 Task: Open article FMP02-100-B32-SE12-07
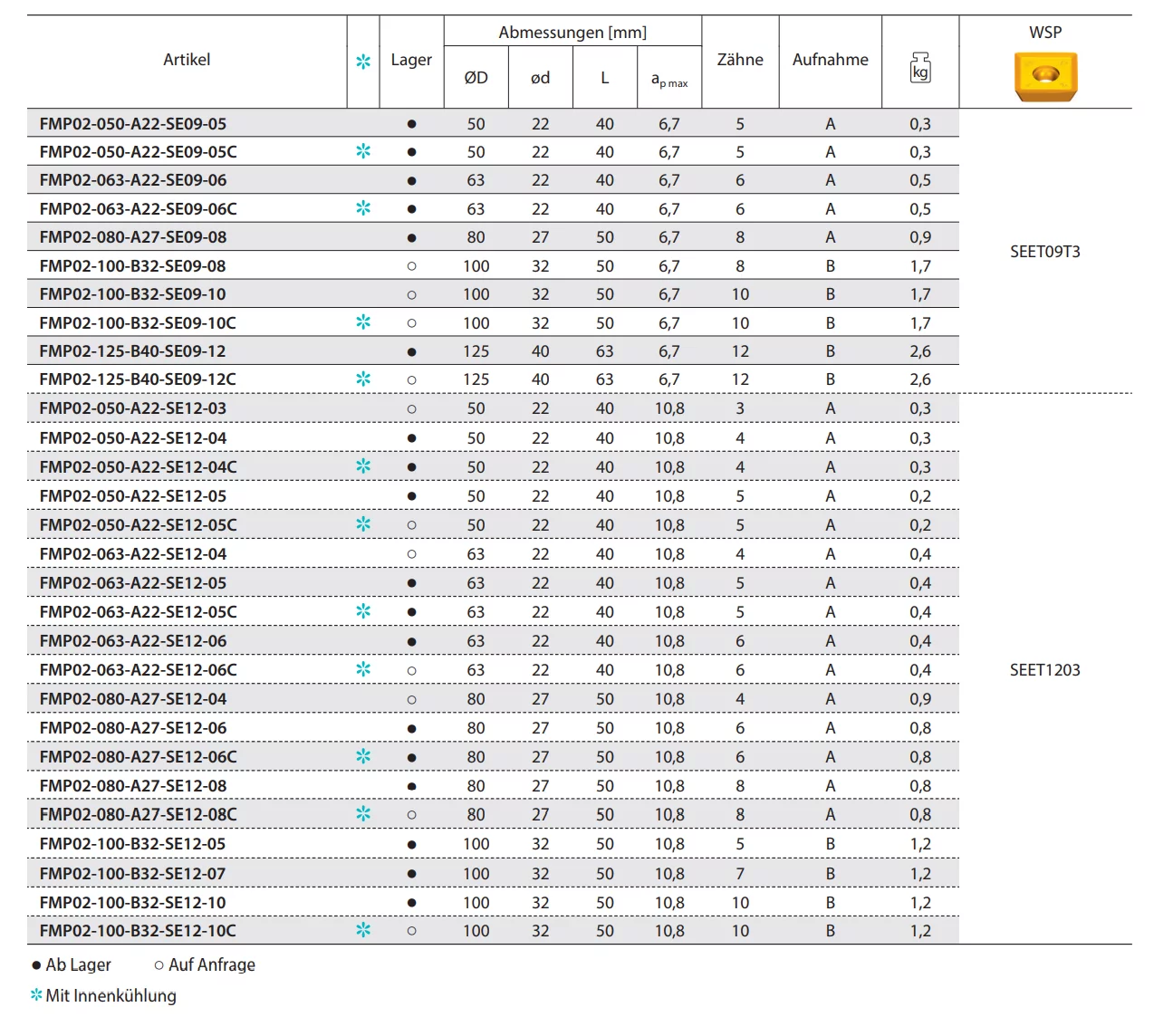(132, 874)
